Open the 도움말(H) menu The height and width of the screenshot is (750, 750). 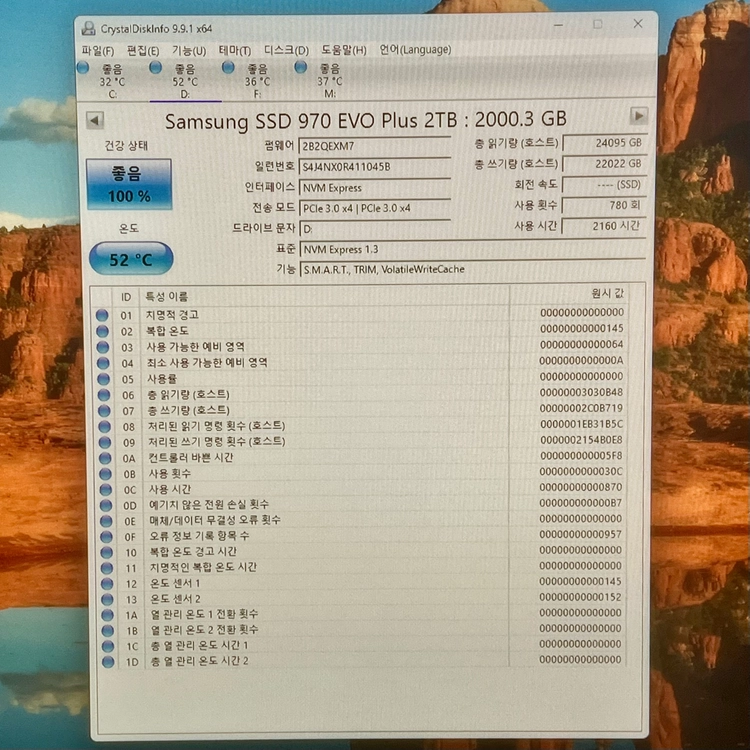click(343, 50)
